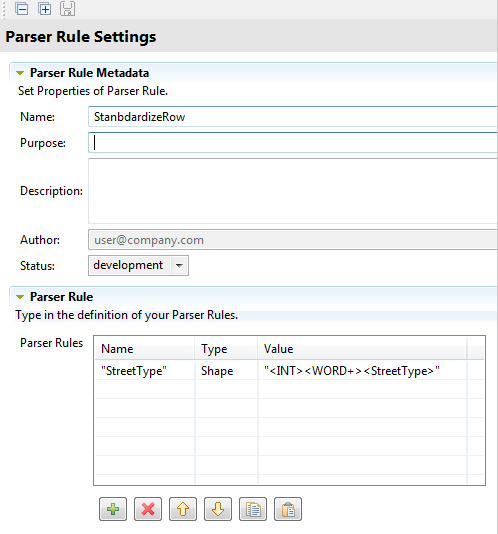Click the Author field user@company.com
This screenshot has height=534, width=498.
tap(293, 240)
